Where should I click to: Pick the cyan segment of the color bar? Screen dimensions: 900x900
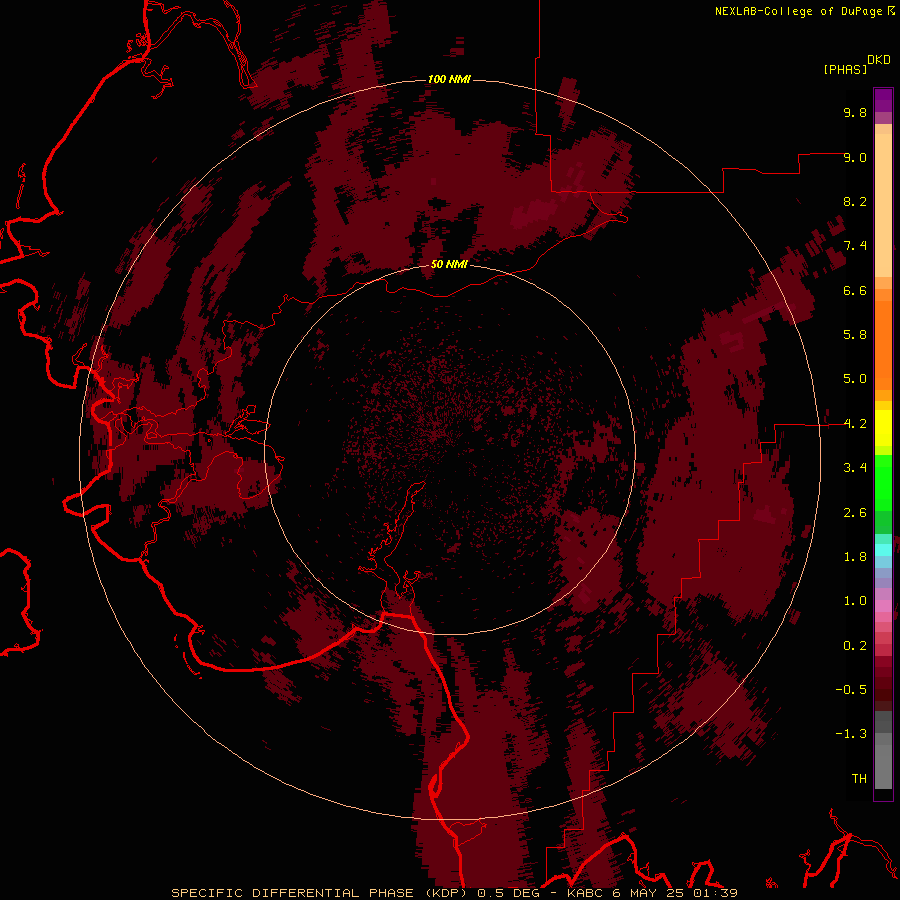tap(883, 550)
